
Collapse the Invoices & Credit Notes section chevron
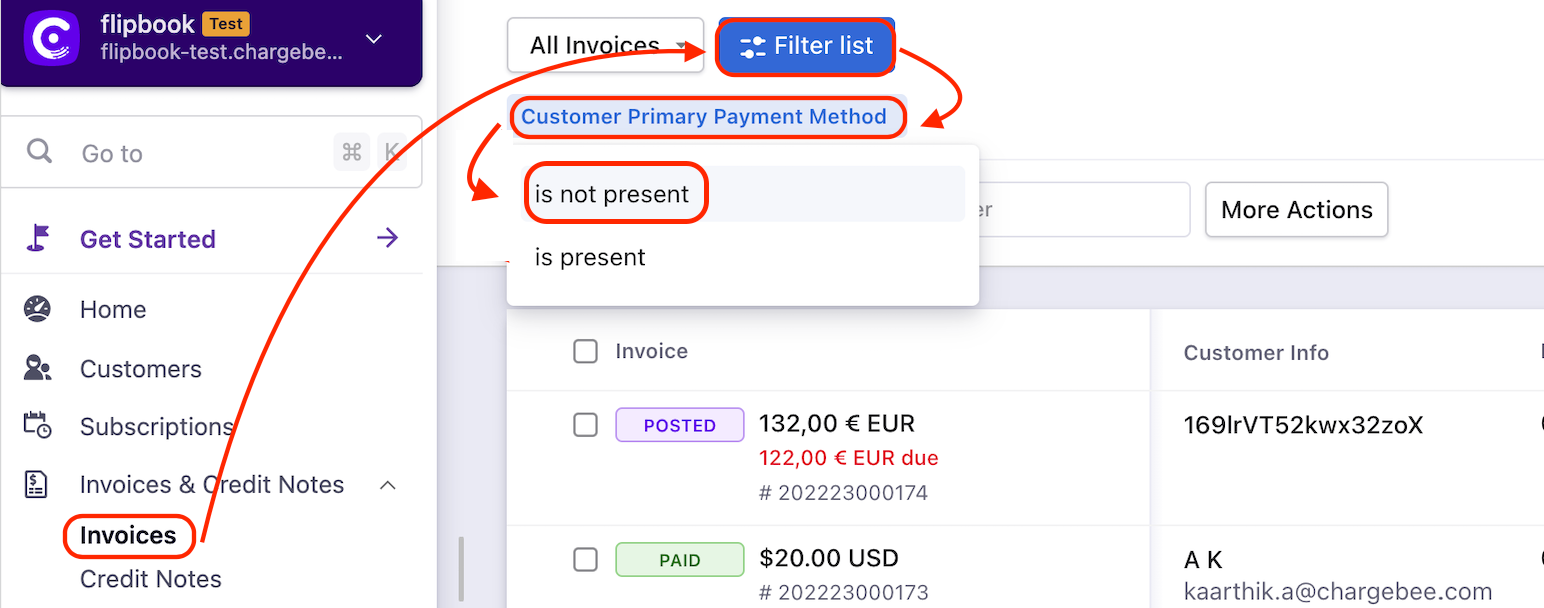pyautogui.click(x=388, y=485)
